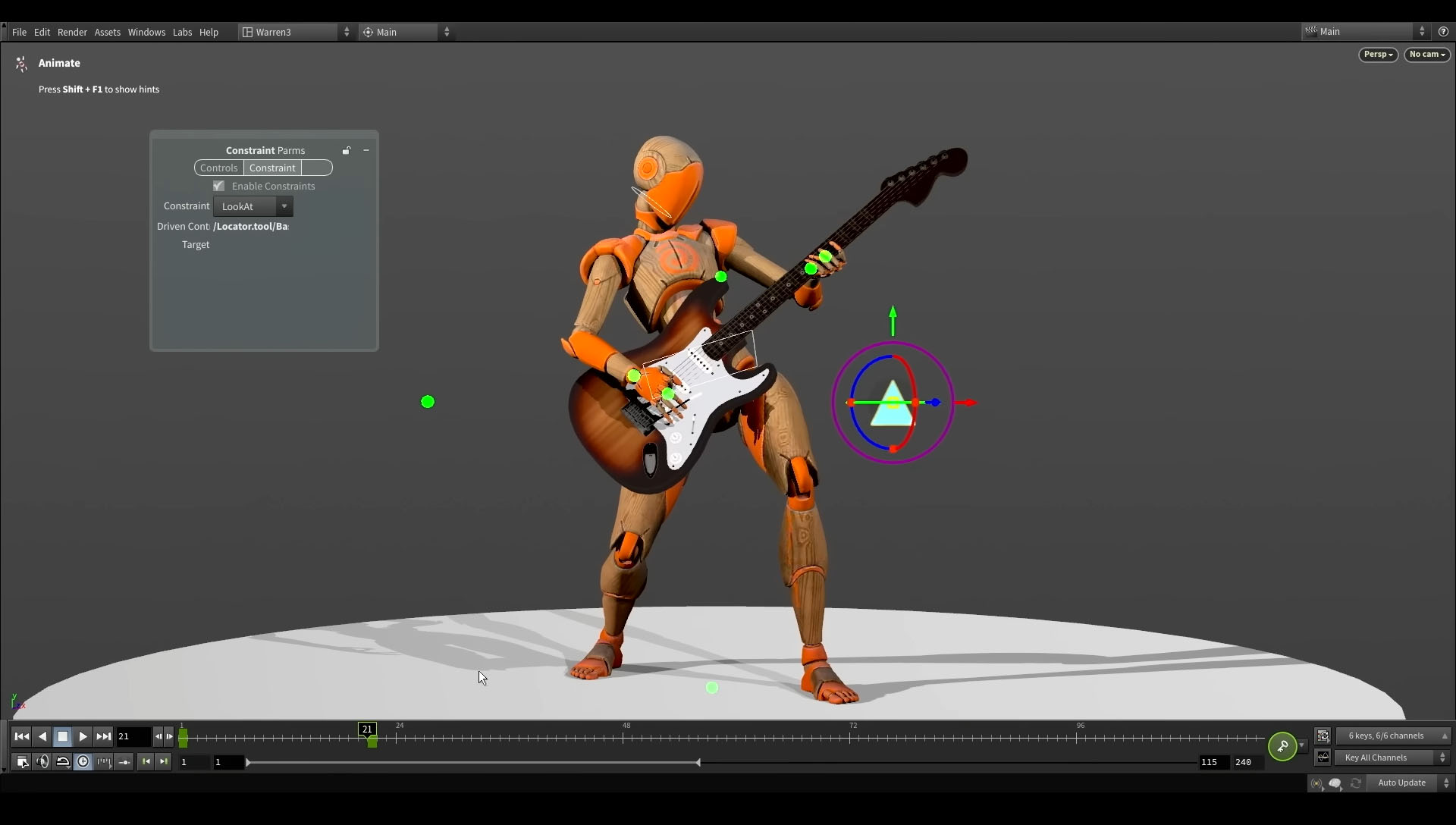Jump to next keyframe
The height and width of the screenshot is (825, 1456).
163,762
